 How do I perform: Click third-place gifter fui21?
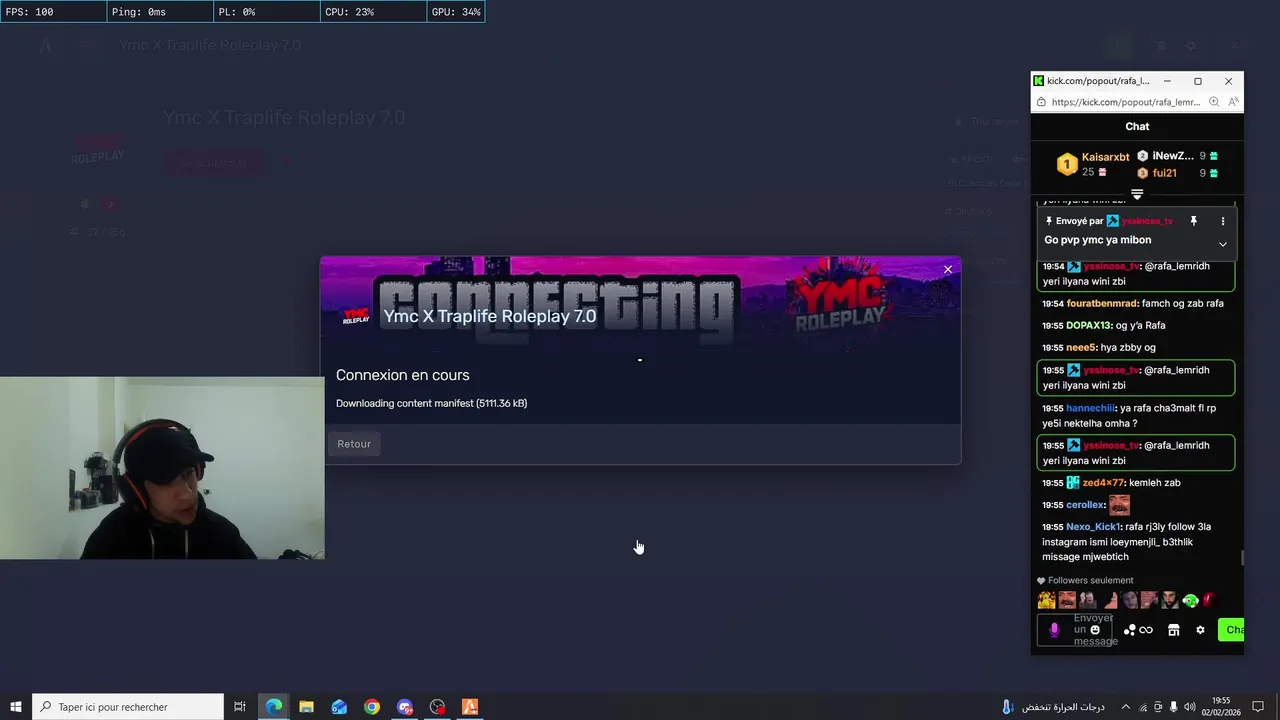click(x=1164, y=173)
